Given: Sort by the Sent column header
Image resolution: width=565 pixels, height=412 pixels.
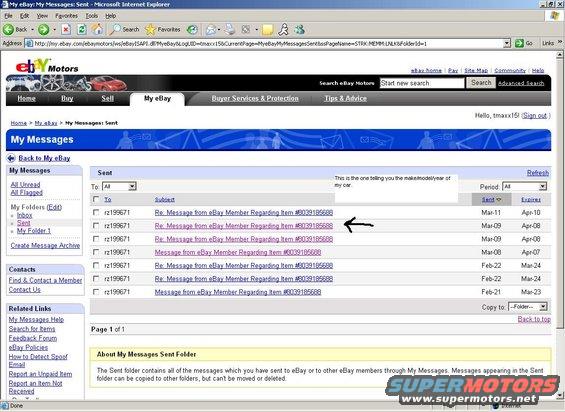Looking at the screenshot, I should (x=488, y=199).
